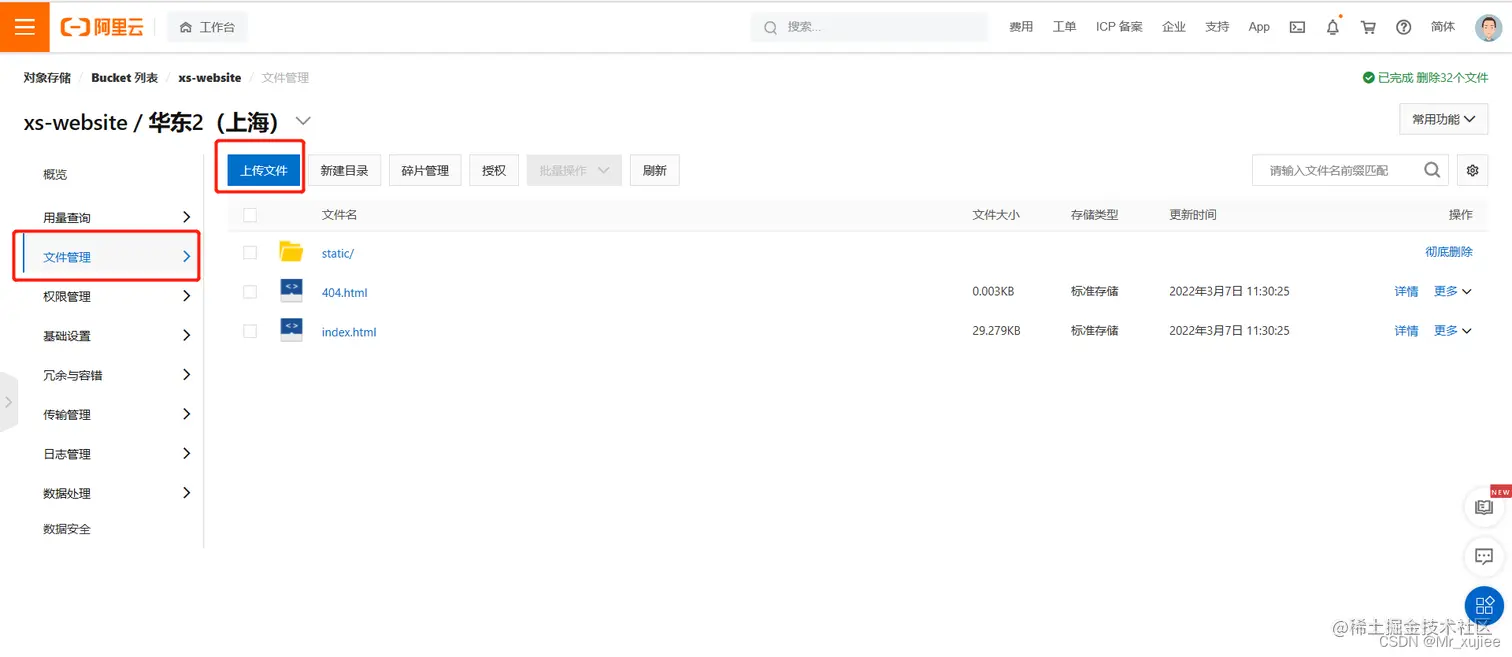
Task: Expand the bucket switcher chevron by title
Action: click(303, 121)
